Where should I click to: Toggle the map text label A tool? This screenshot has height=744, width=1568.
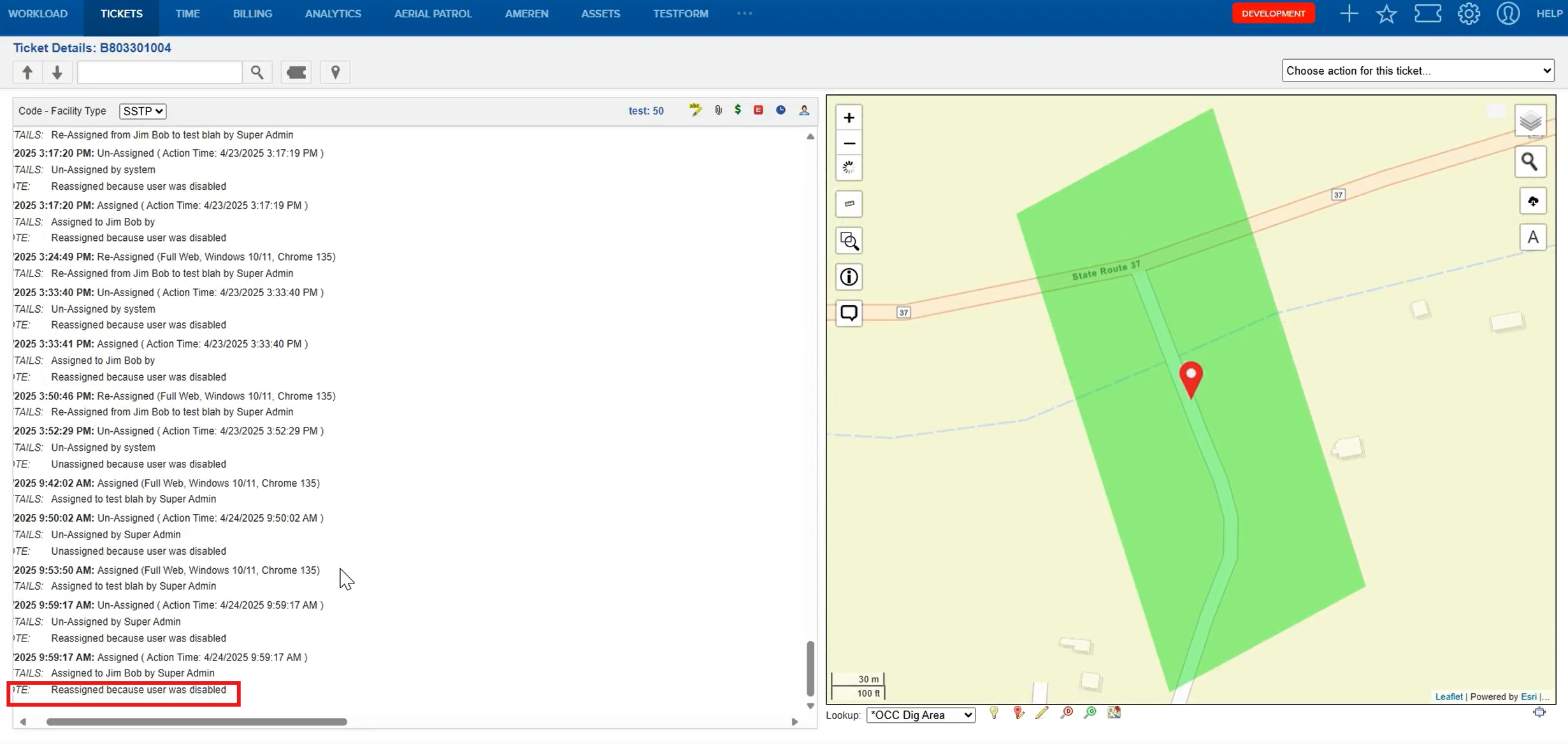(x=1532, y=238)
